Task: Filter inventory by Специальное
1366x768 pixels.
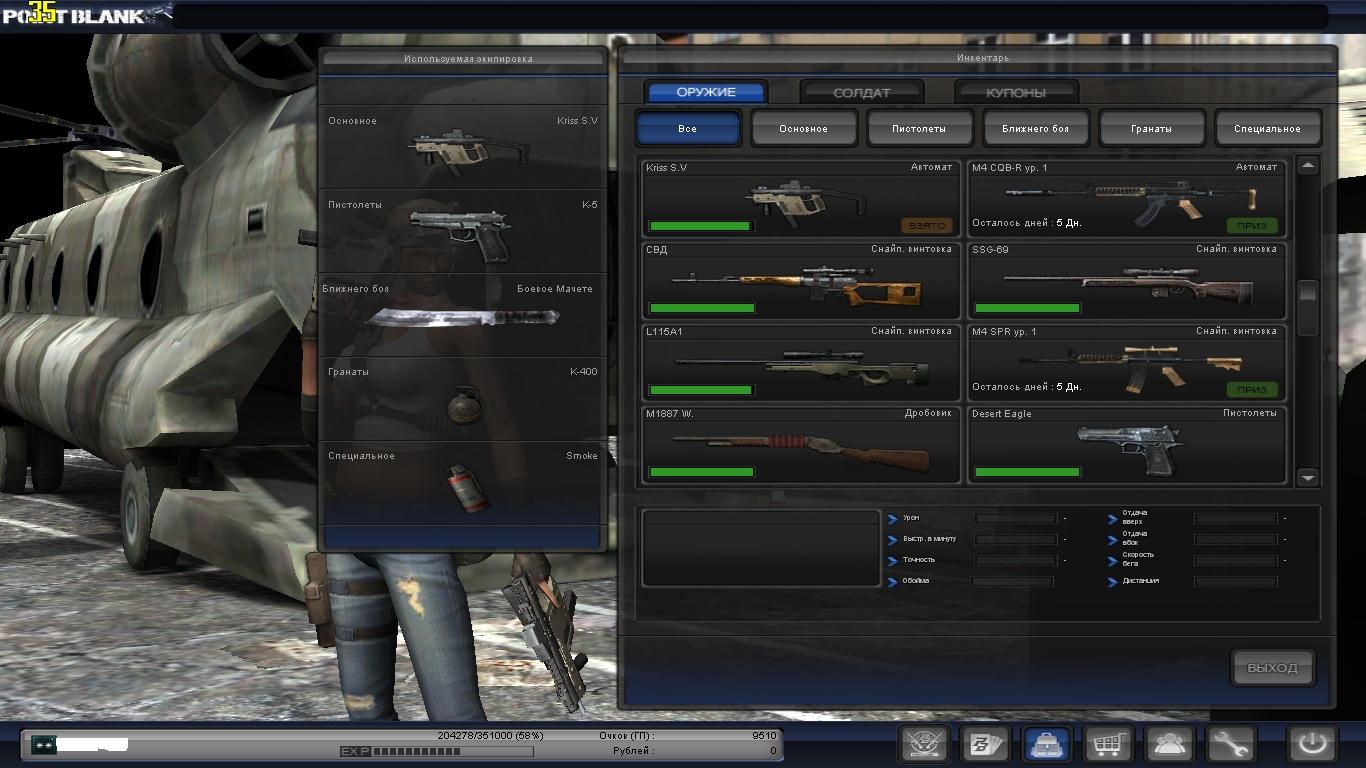Action: [x=1268, y=129]
